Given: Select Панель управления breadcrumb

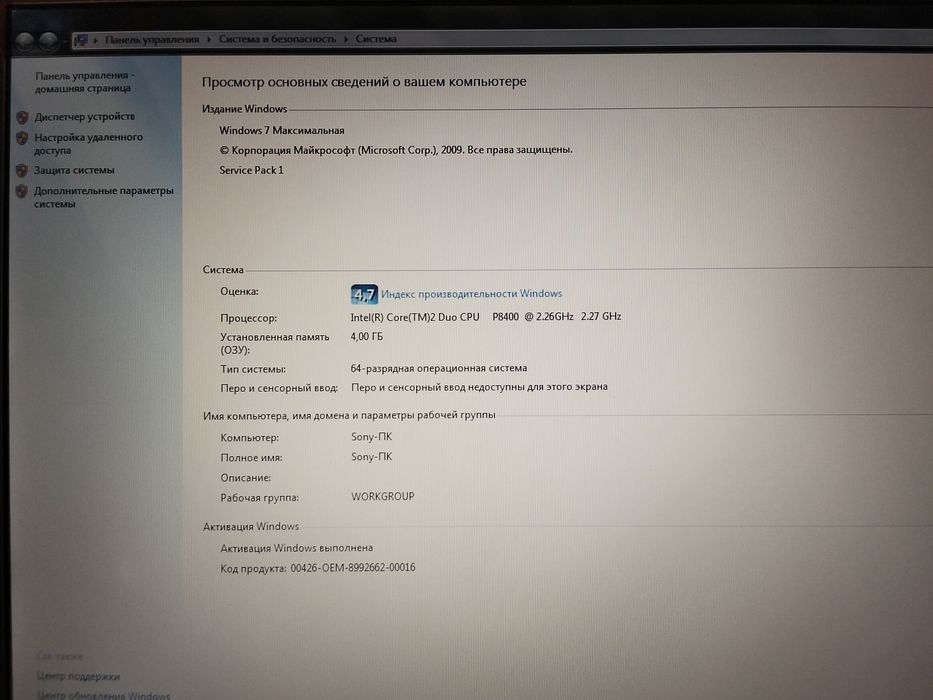Looking at the screenshot, I should pos(152,39).
